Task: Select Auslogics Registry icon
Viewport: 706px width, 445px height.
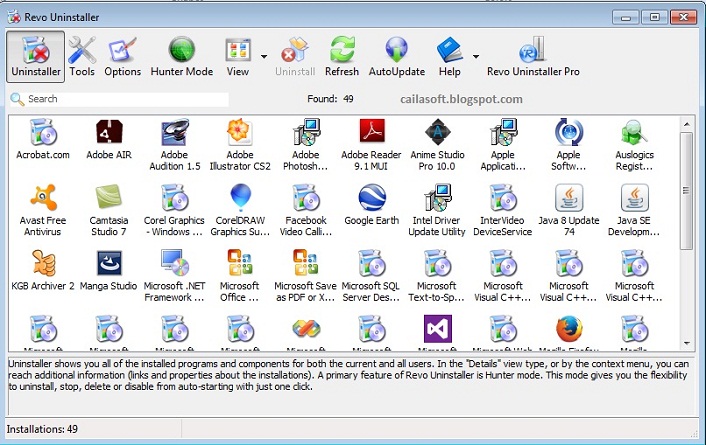Action: click(x=634, y=132)
